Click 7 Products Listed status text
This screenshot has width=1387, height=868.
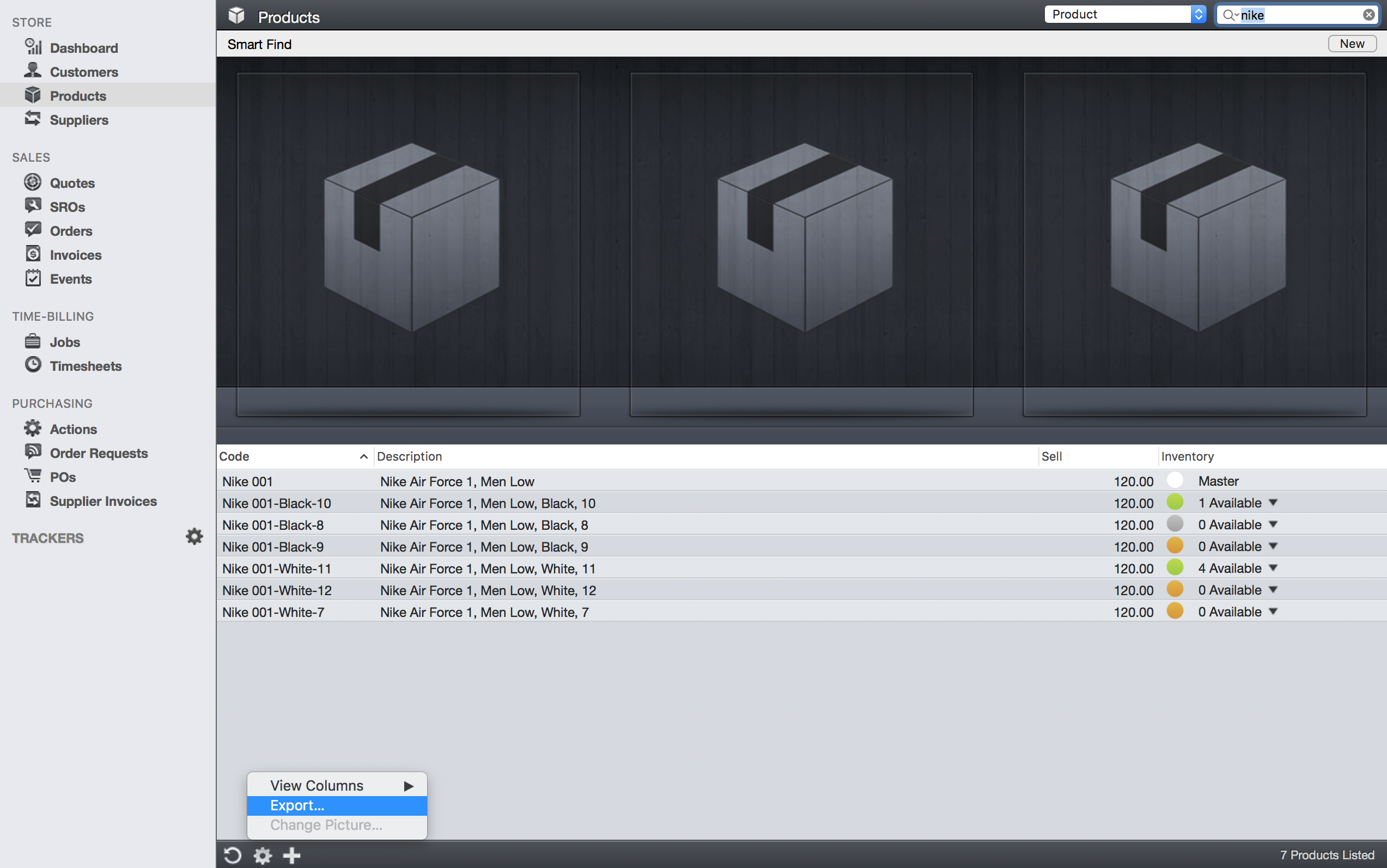click(1327, 855)
